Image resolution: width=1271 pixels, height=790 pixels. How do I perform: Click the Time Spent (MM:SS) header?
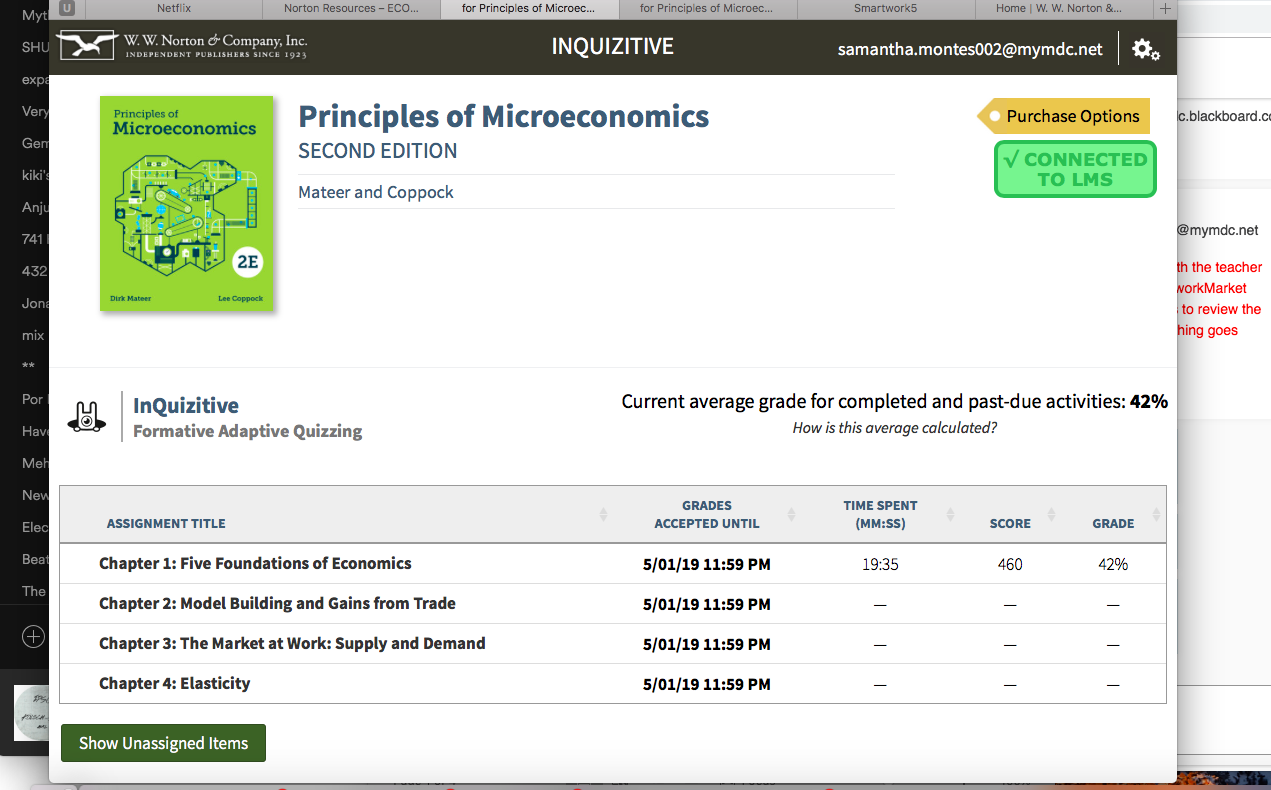pos(880,514)
